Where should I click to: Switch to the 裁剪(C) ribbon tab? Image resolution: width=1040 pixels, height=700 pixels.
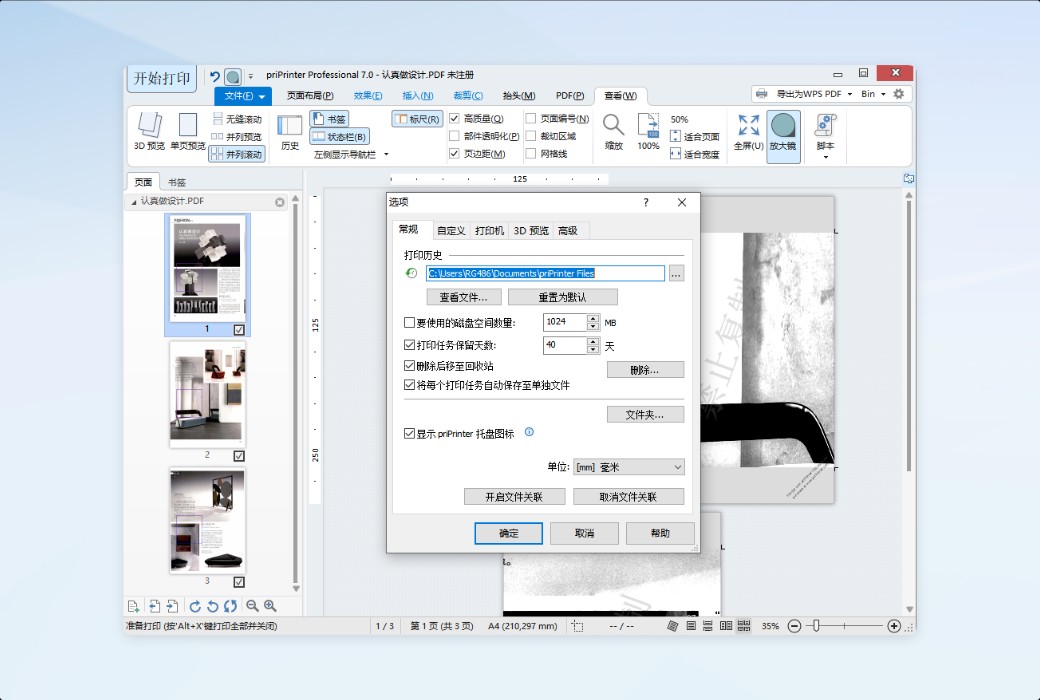click(468, 96)
